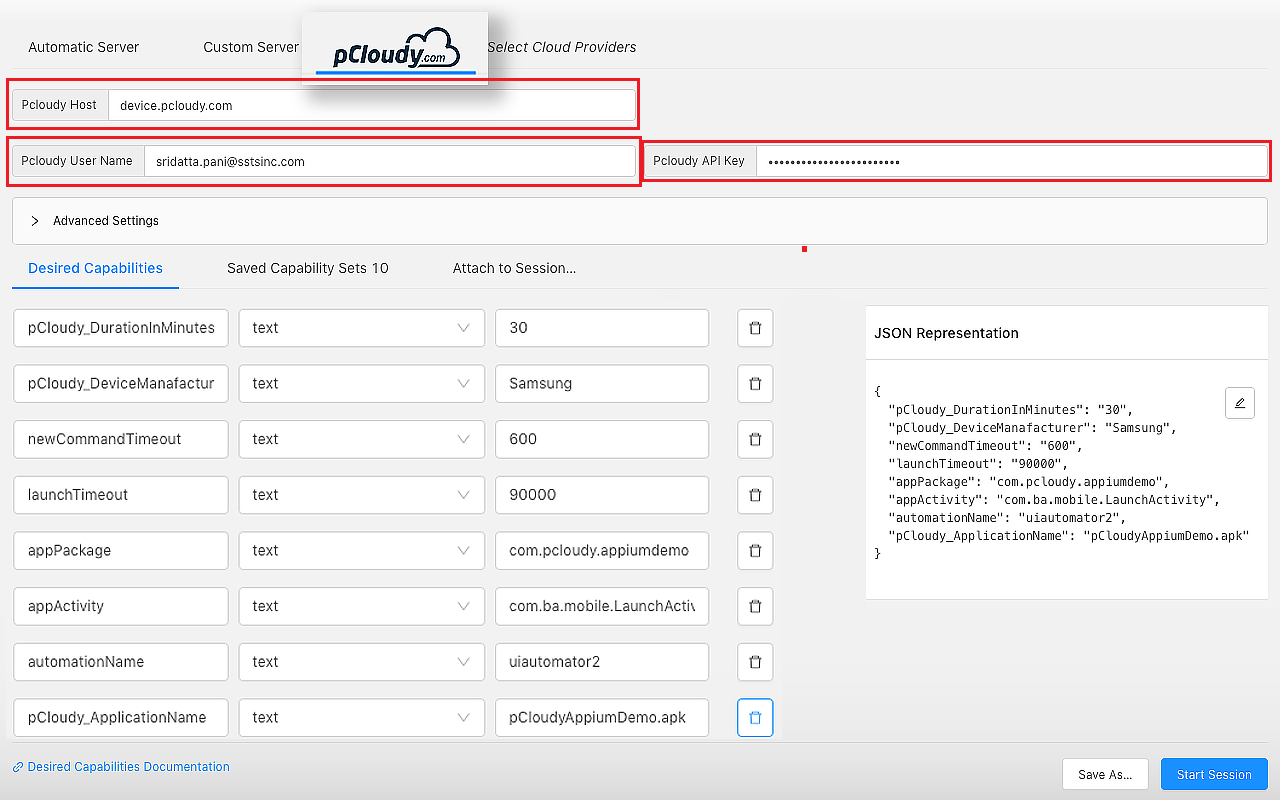Focus the Pcloudy Host input field
The width and height of the screenshot is (1280, 800).
coord(372,105)
